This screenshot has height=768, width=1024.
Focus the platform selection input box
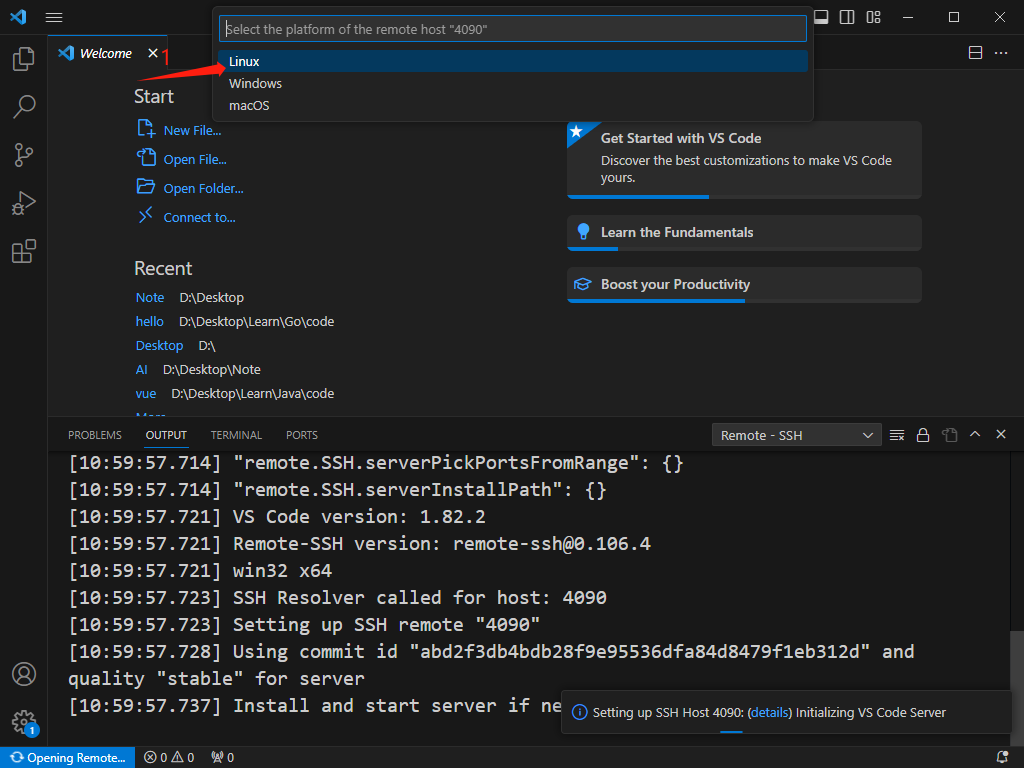click(x=513, y=29)
